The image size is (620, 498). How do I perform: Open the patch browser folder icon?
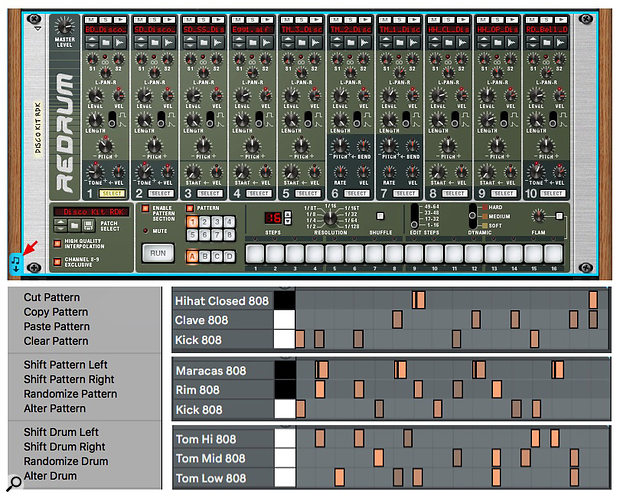[74, 226]
